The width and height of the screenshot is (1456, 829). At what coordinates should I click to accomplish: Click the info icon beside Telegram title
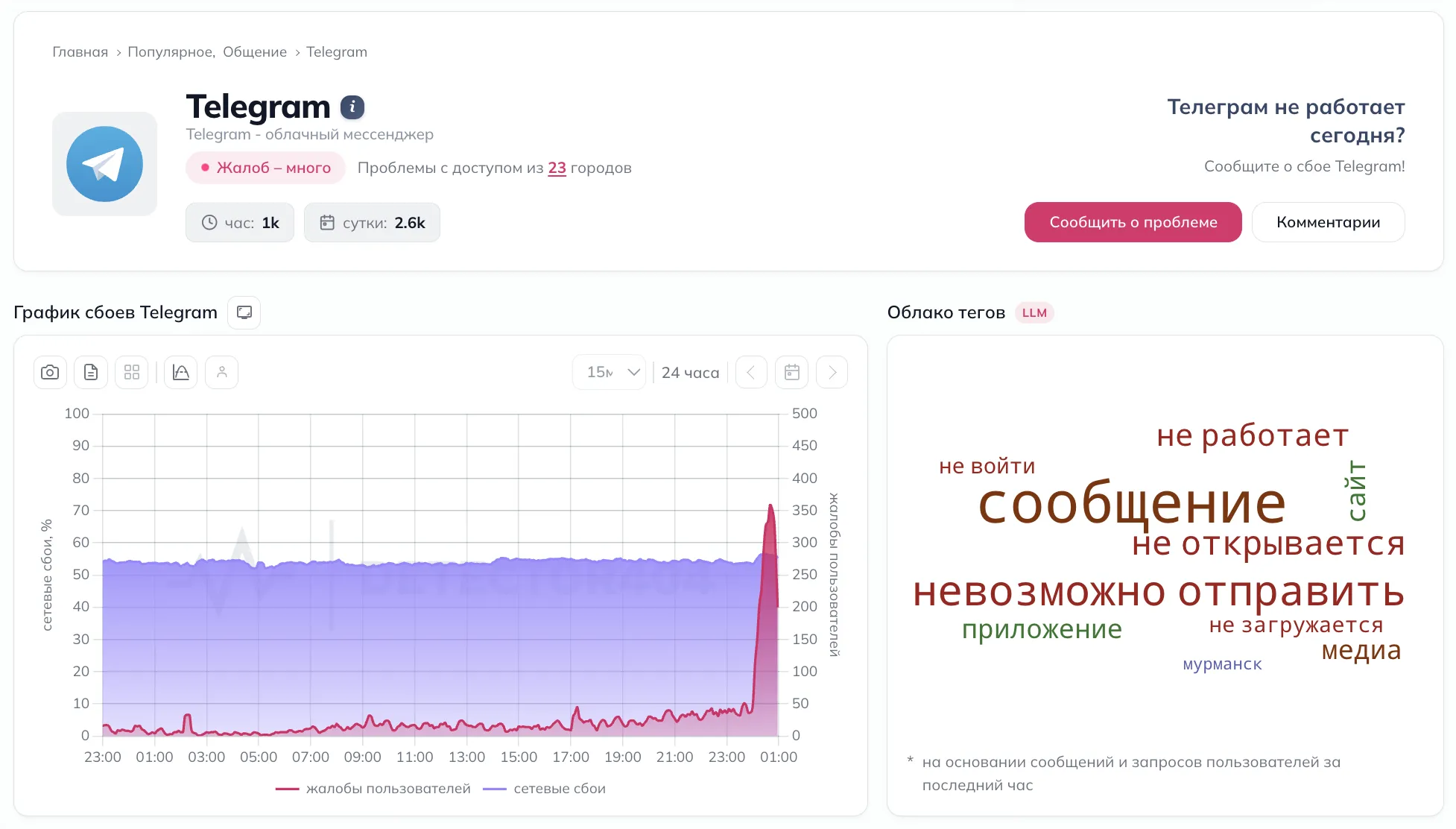tap(352, 107)
